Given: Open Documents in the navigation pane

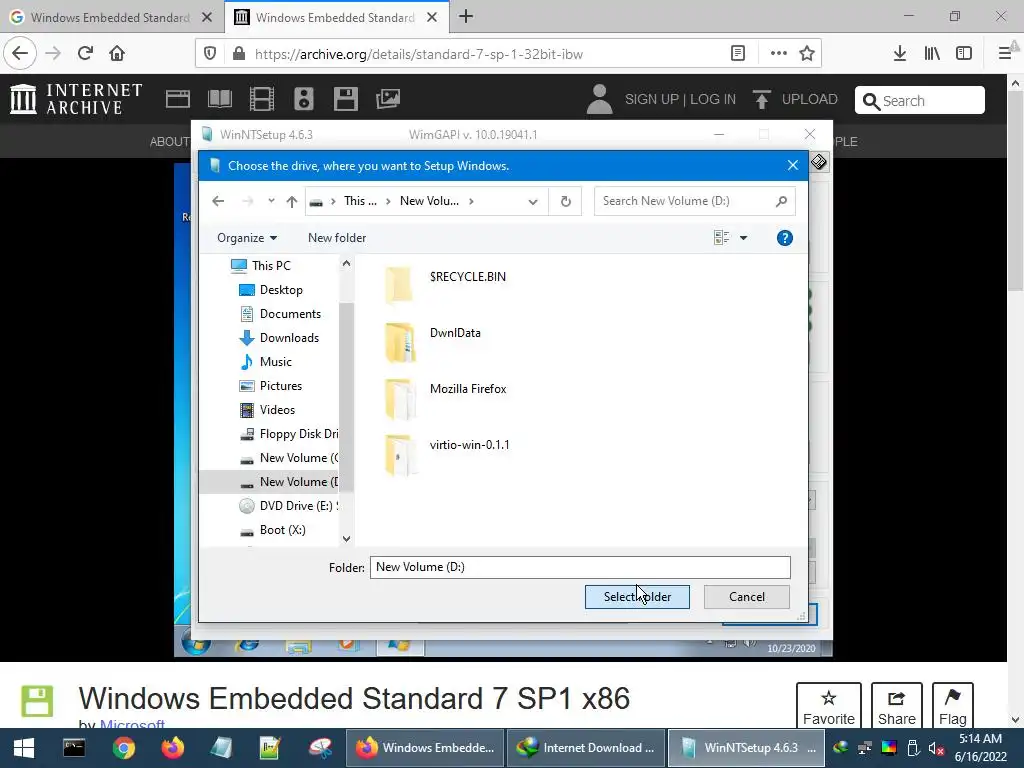Looking at the screenshot, I should coord(290,314).
